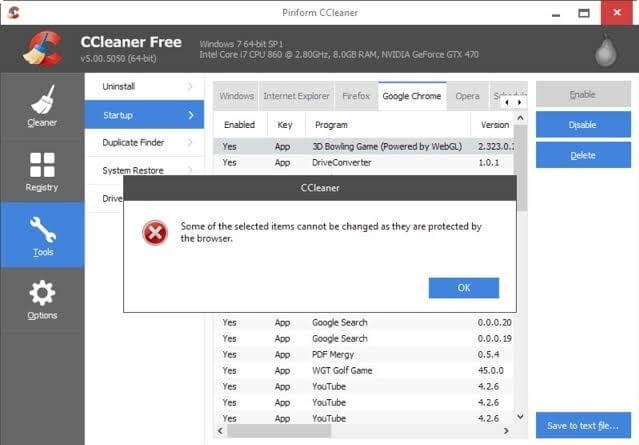The width and height of the screenshot is (639, 445).
Task: Sort by the Enabled column header
Action: [240, 125]
